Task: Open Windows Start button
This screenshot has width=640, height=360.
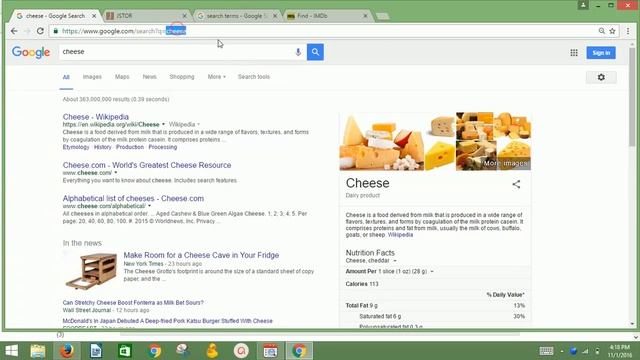Action: click(11, 351)
